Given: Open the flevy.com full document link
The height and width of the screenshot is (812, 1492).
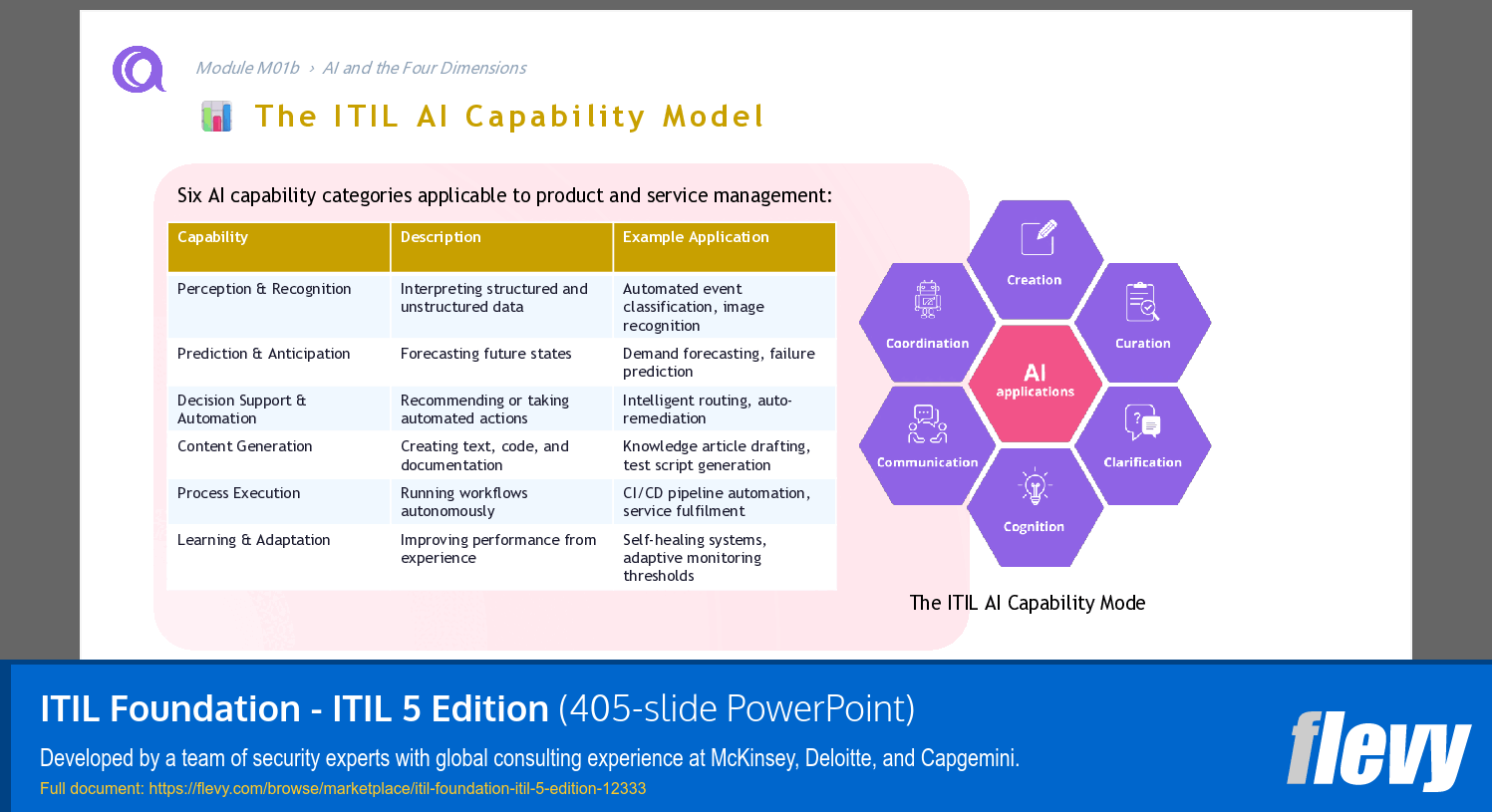Looking at the screenshot, I should (x=397, y=788).
